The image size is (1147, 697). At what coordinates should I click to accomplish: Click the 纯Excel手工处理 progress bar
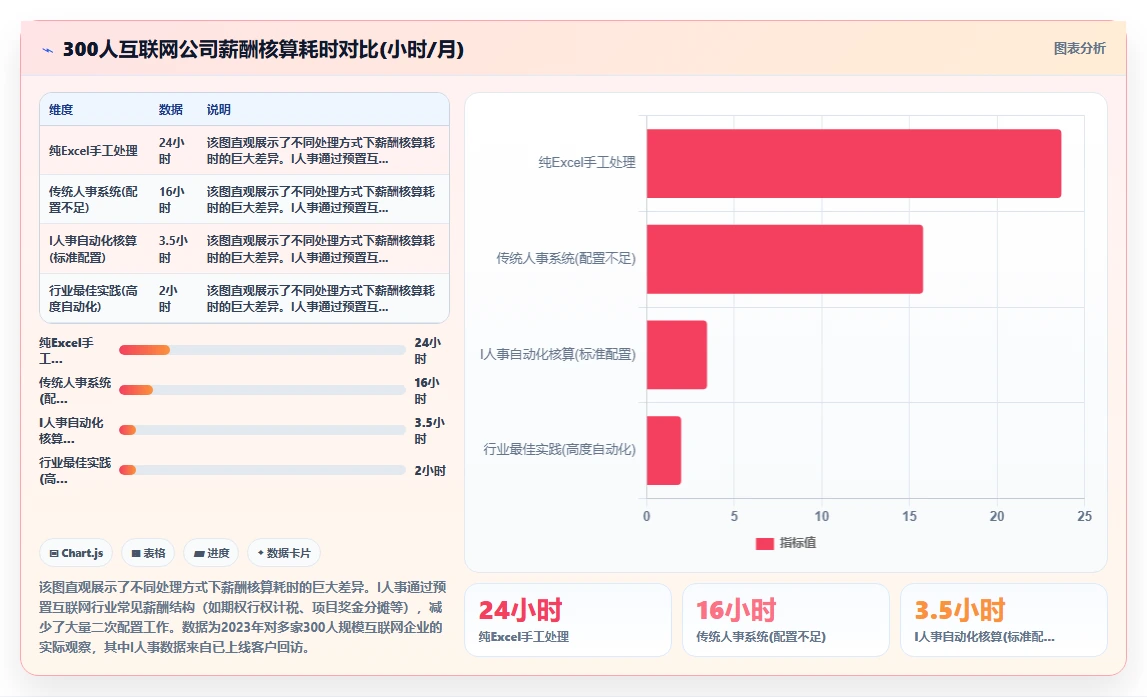262,350
